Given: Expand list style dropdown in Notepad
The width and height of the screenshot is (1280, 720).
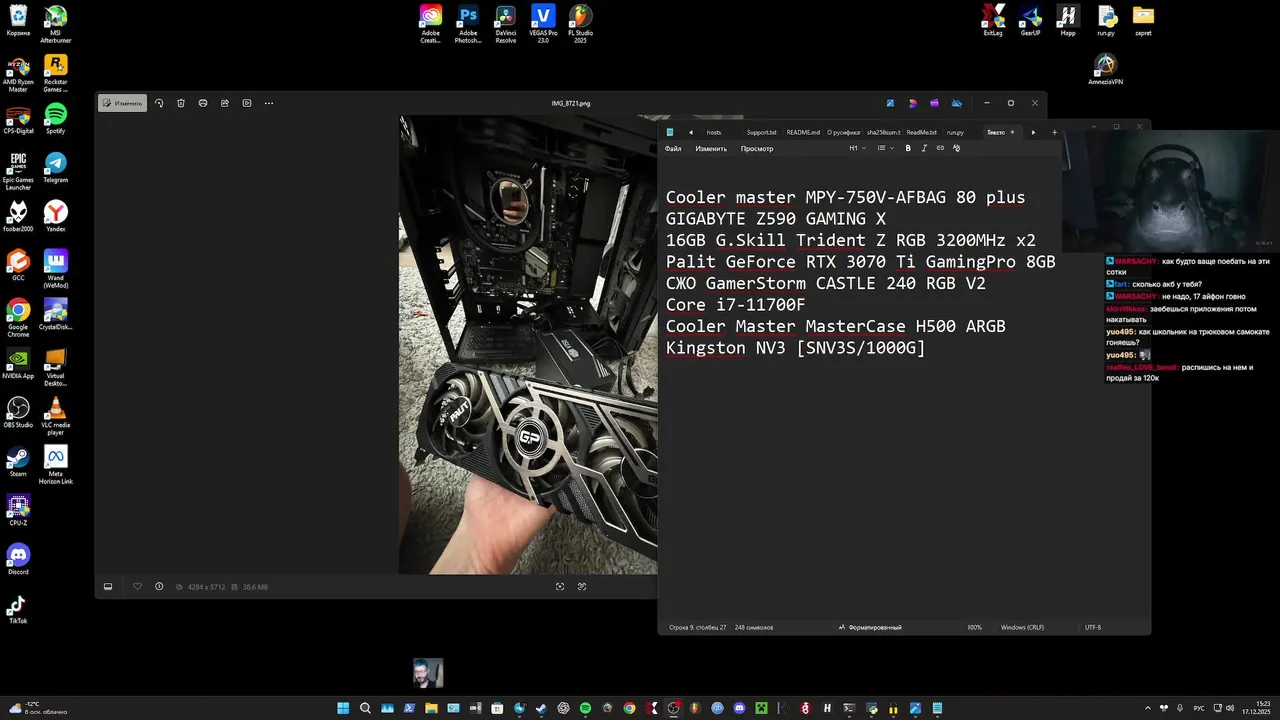Looking at the screenshot, I should (x=886, y=148).
